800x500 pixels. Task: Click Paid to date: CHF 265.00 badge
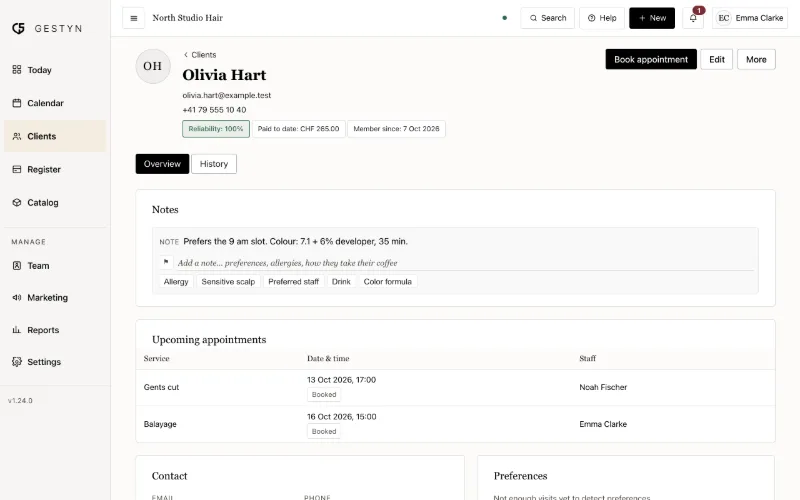coord(298,129)
